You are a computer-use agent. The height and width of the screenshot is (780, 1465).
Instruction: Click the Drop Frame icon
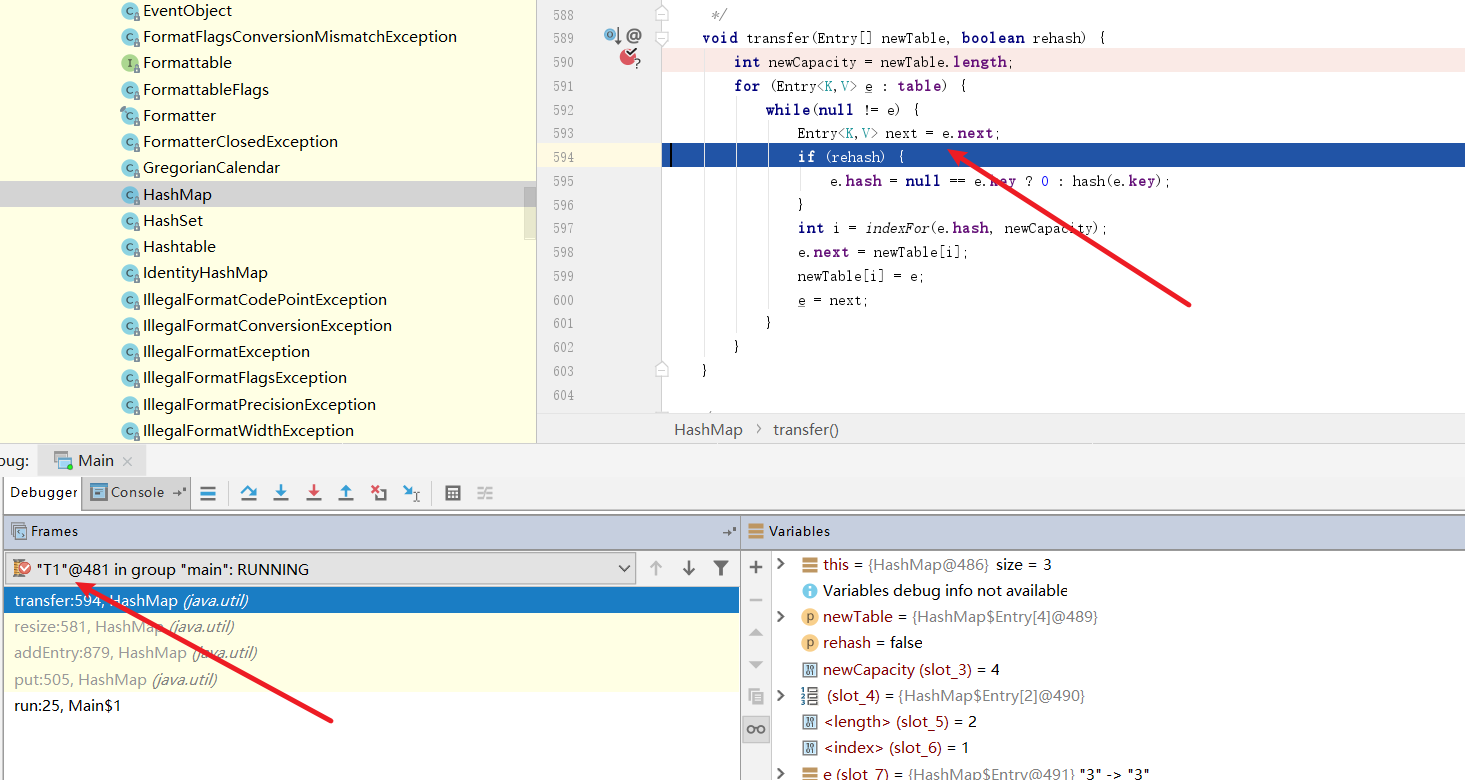[378, 493]
